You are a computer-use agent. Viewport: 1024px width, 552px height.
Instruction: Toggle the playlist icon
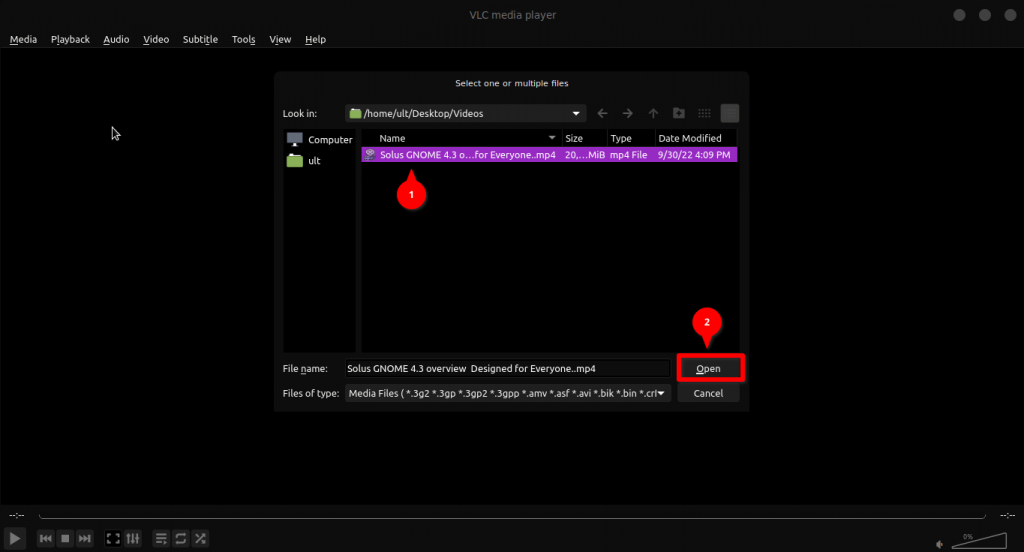pos(161,538)
